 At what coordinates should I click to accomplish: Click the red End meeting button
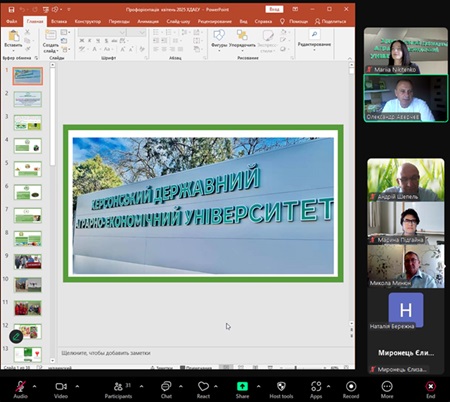click(431, 389)
